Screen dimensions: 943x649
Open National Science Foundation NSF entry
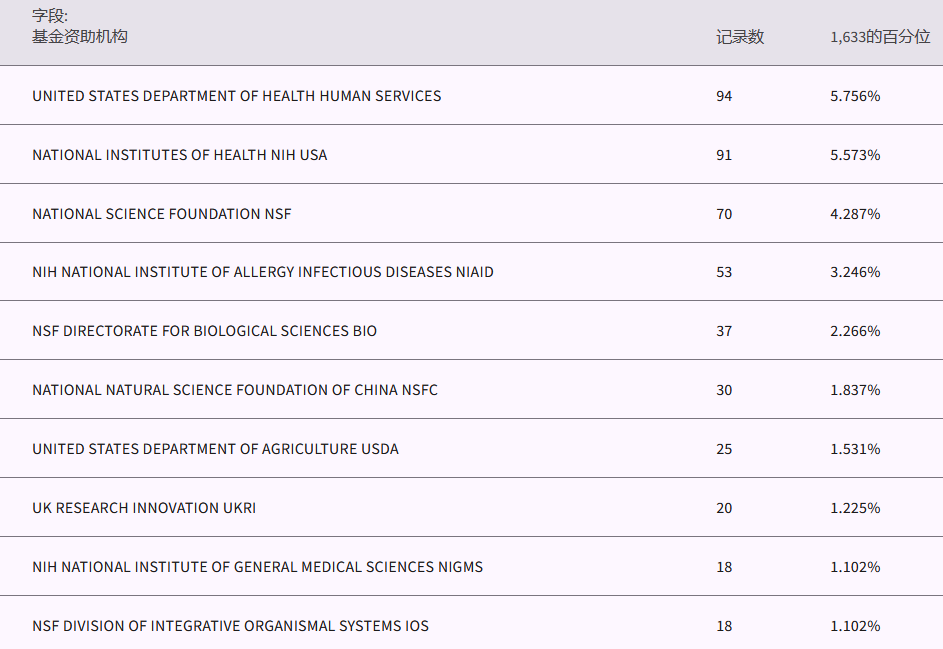pyautogui.click(x=162, y=214)
